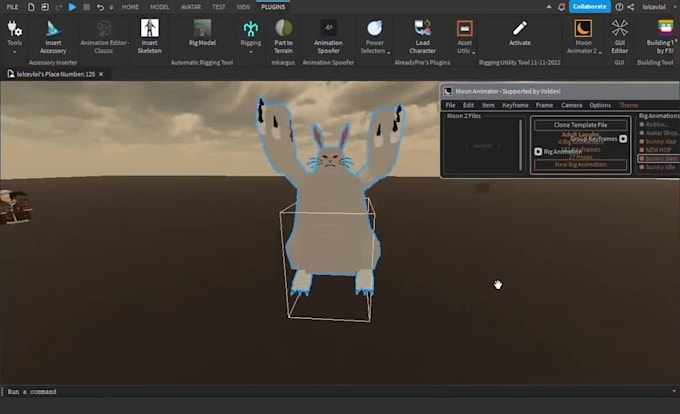Click the Load Character plugin icon
Screen dimensions: 680x414
pos(422,37)
